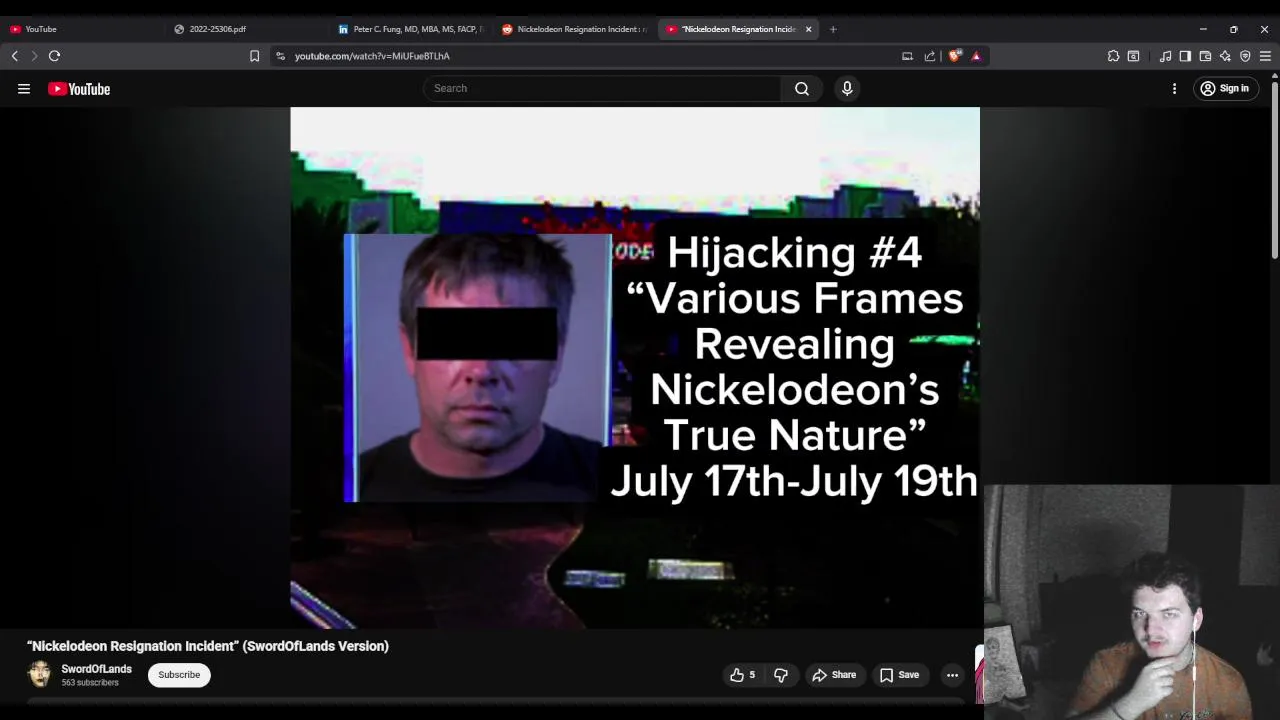Switch to the Reddit Nickelodeon Resignation tab
Image resolution: width=1280 pixels, height=720 pixels.
tap(574, 29)
